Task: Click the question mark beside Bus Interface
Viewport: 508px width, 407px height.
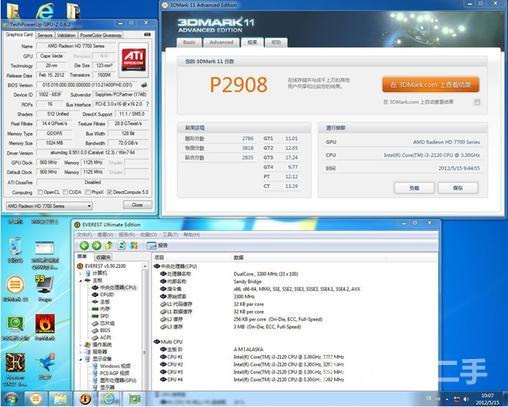Action: [147, 104]
